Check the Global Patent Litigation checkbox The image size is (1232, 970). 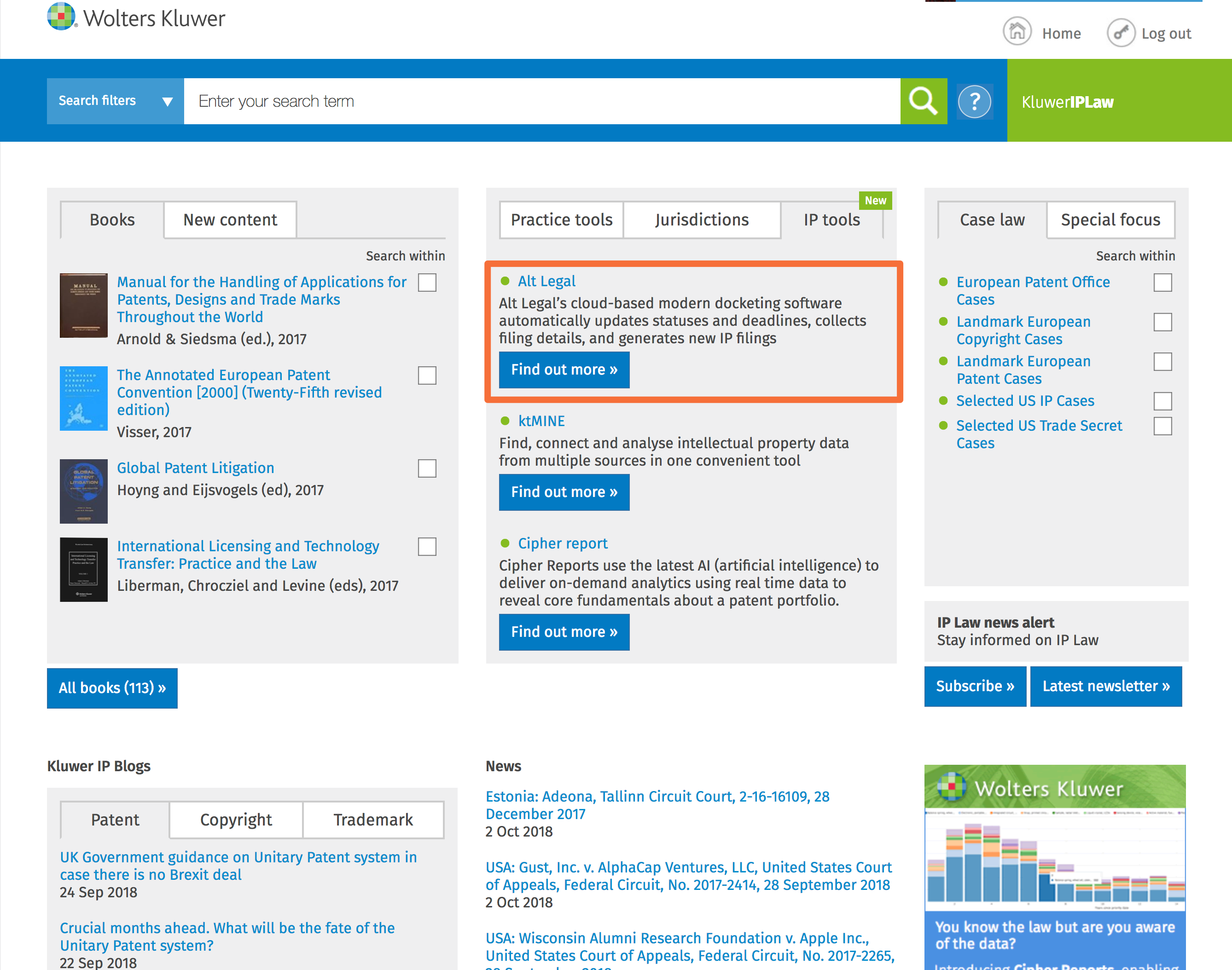tap(427, 468)
